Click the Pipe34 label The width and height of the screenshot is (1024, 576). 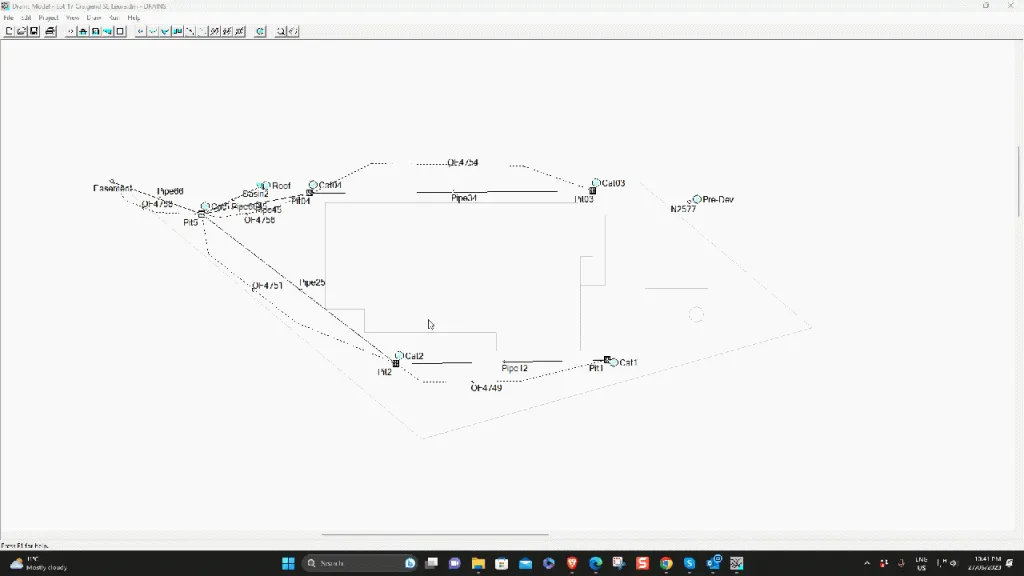click(464, 198)
